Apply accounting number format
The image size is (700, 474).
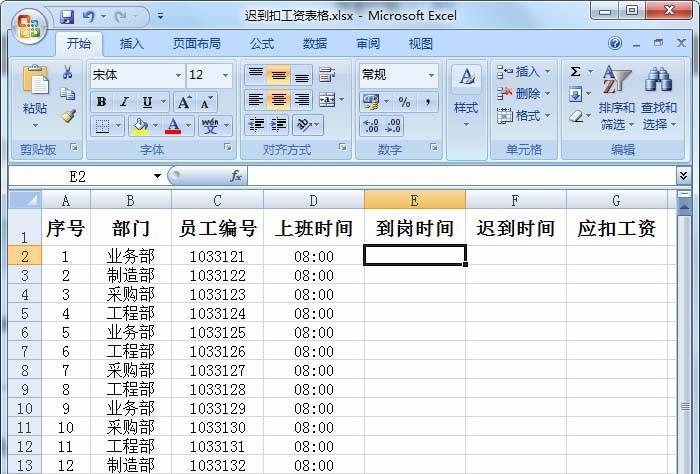click(x=371, y=102)
